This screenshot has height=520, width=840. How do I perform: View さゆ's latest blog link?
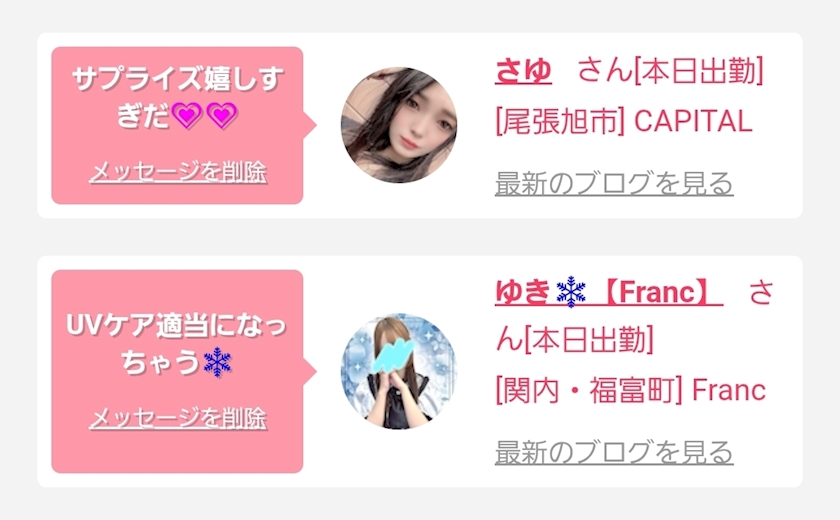click(x=614, y=184)
